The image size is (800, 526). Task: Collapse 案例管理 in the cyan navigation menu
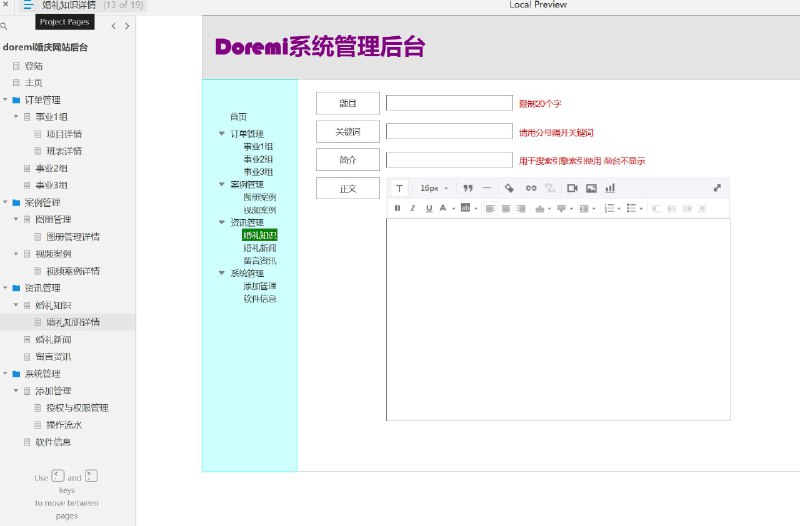pyautogui.click(x=221, y=184)
